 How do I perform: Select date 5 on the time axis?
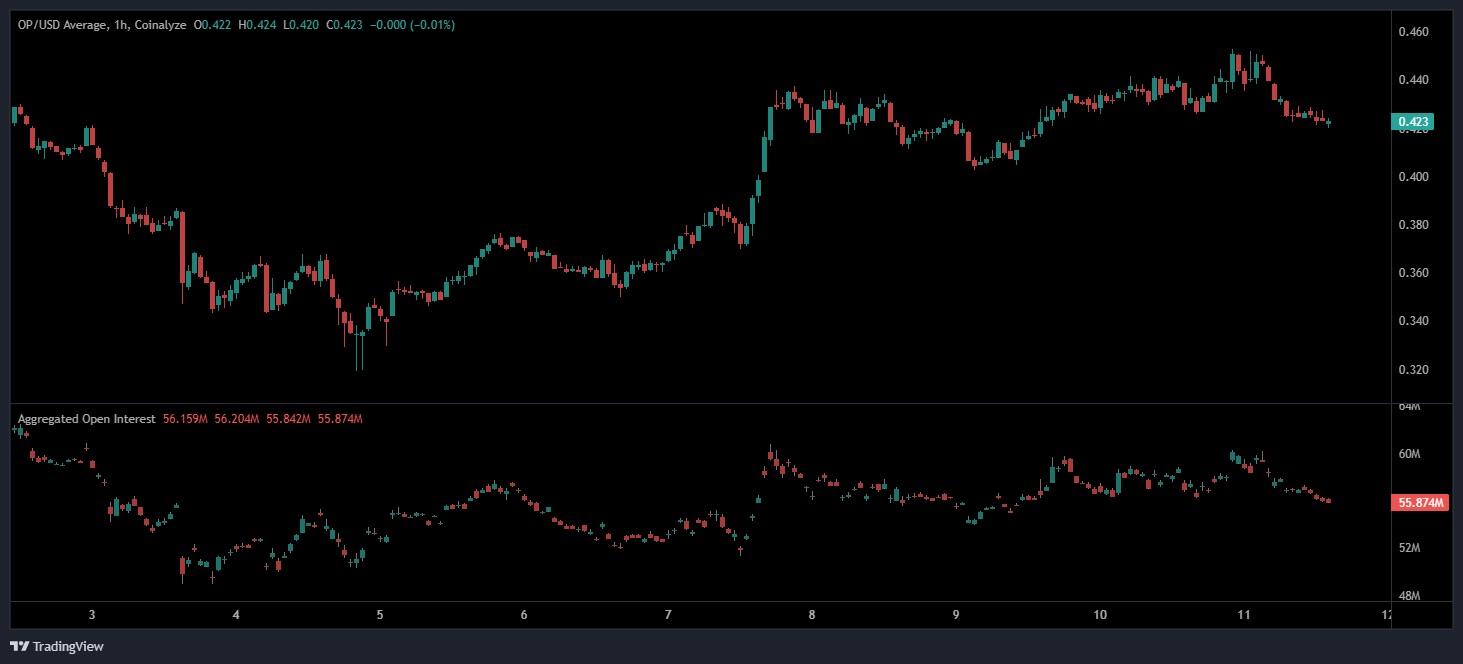pyautogui.click(x=380, y=615)
